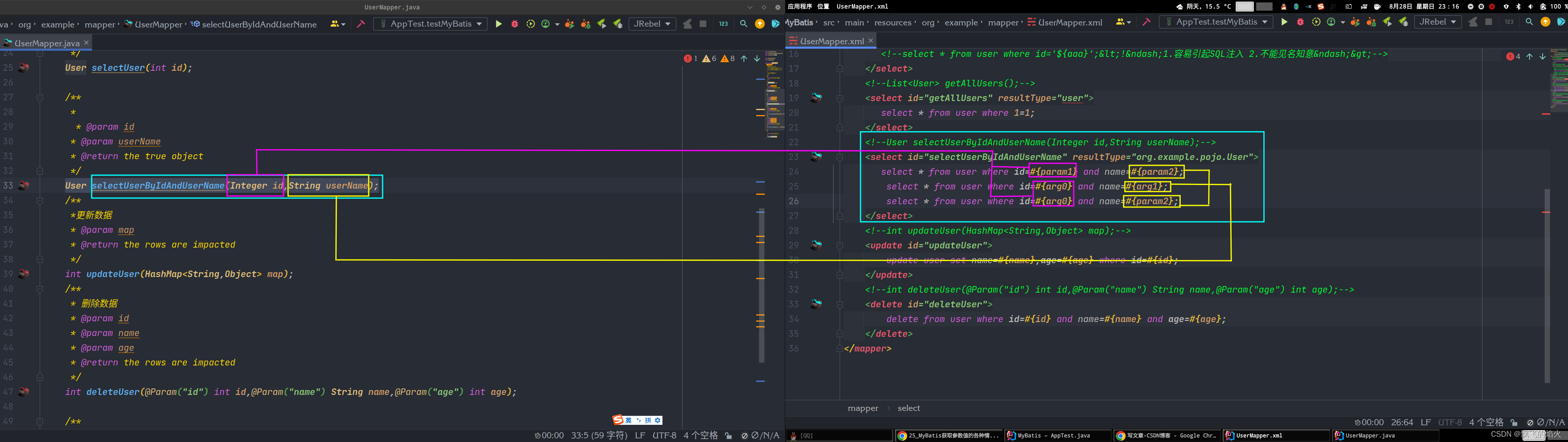The image size is (1568, 442).
Task: Go to previous highlighted error in UserMapper.xml
Action: [x=1529, y=56]
